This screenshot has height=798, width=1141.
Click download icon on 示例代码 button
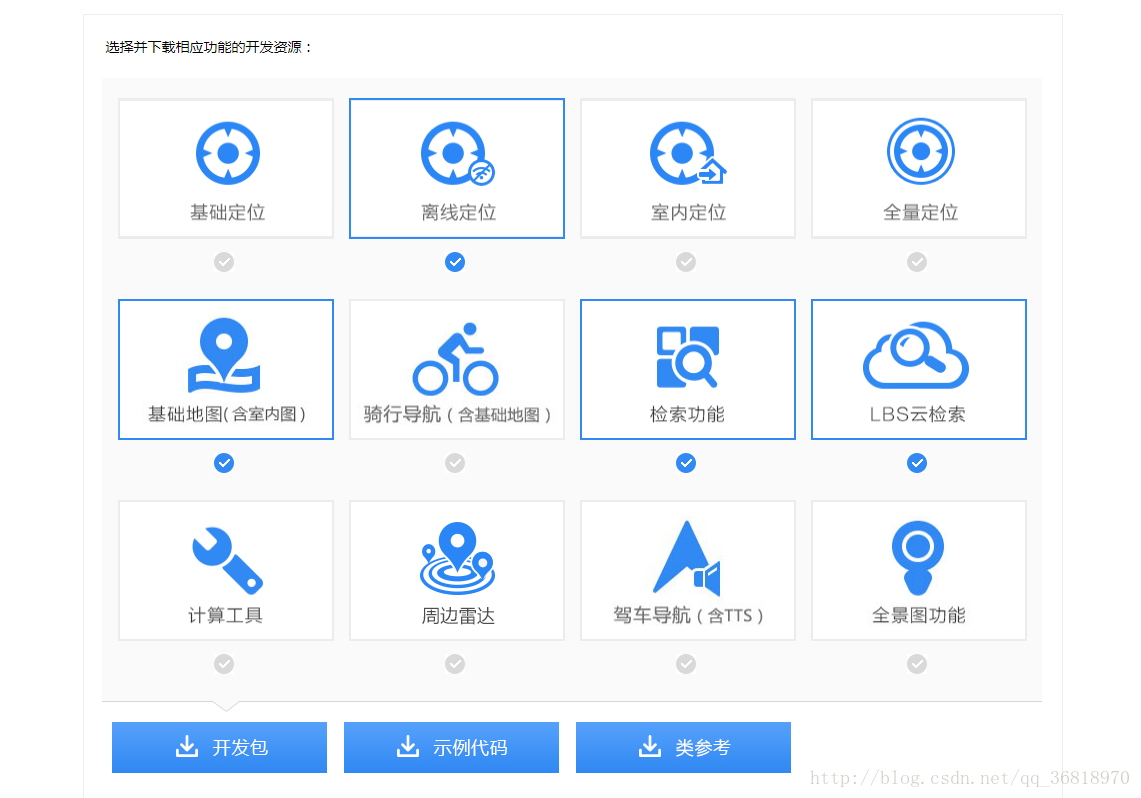(x=408, y=746)
